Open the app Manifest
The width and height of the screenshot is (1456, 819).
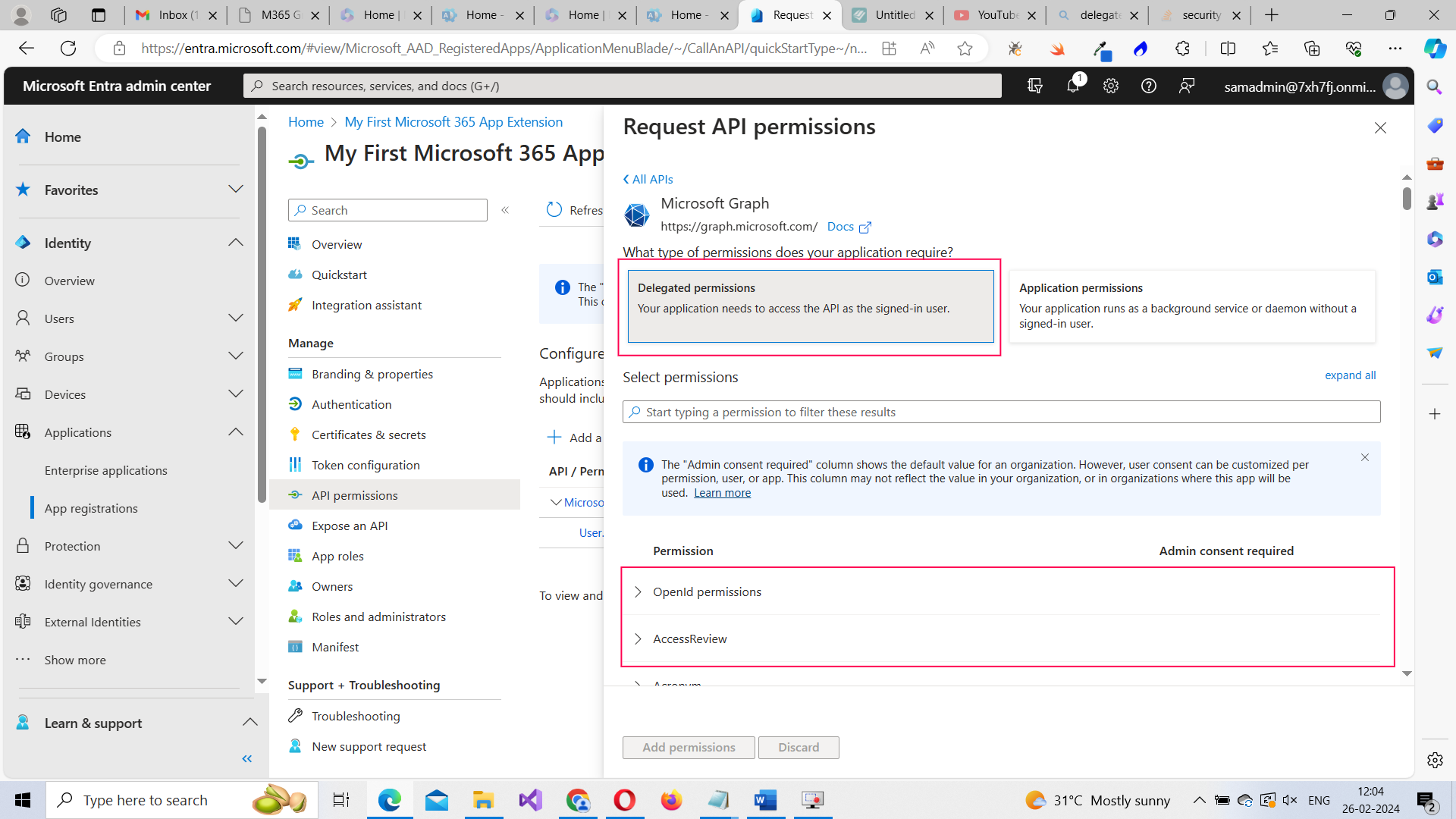coord(334,646)
